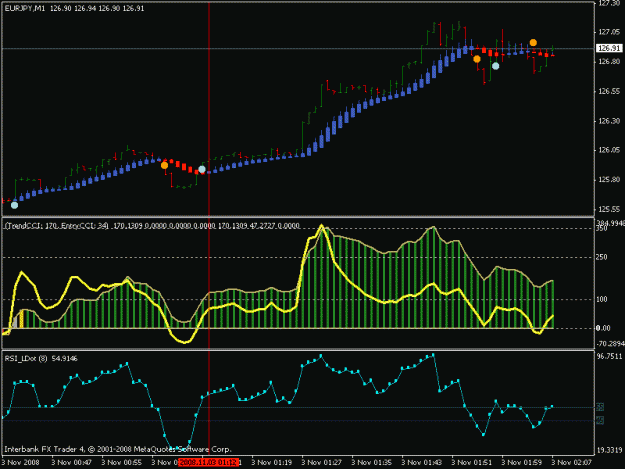Click the 250 level on the CCI scale
The height and width of the screenshot is (469, 625).
(601, 257)
